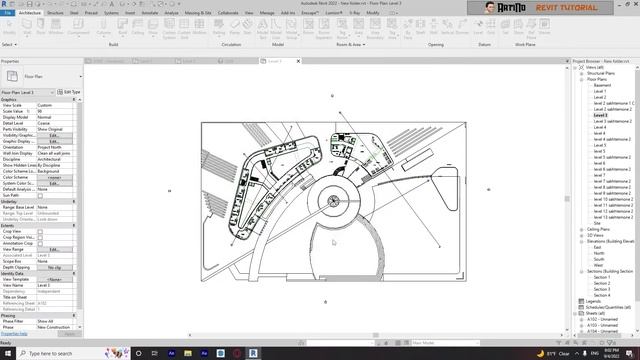
Task: Switch to the Massing & Site tab
Action: (198, 13)
